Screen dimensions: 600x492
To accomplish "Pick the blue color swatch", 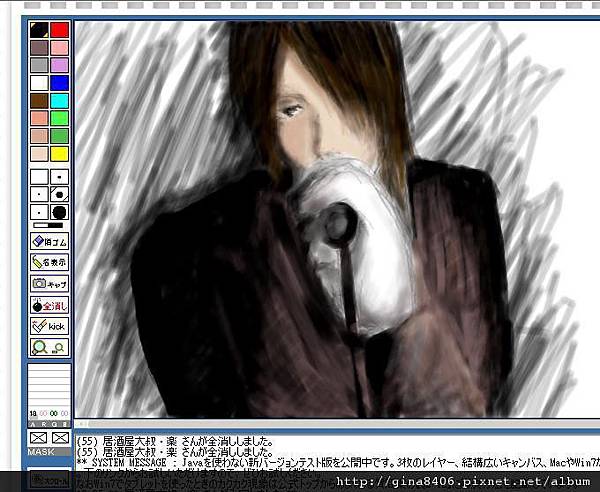I will click(60, 83).
